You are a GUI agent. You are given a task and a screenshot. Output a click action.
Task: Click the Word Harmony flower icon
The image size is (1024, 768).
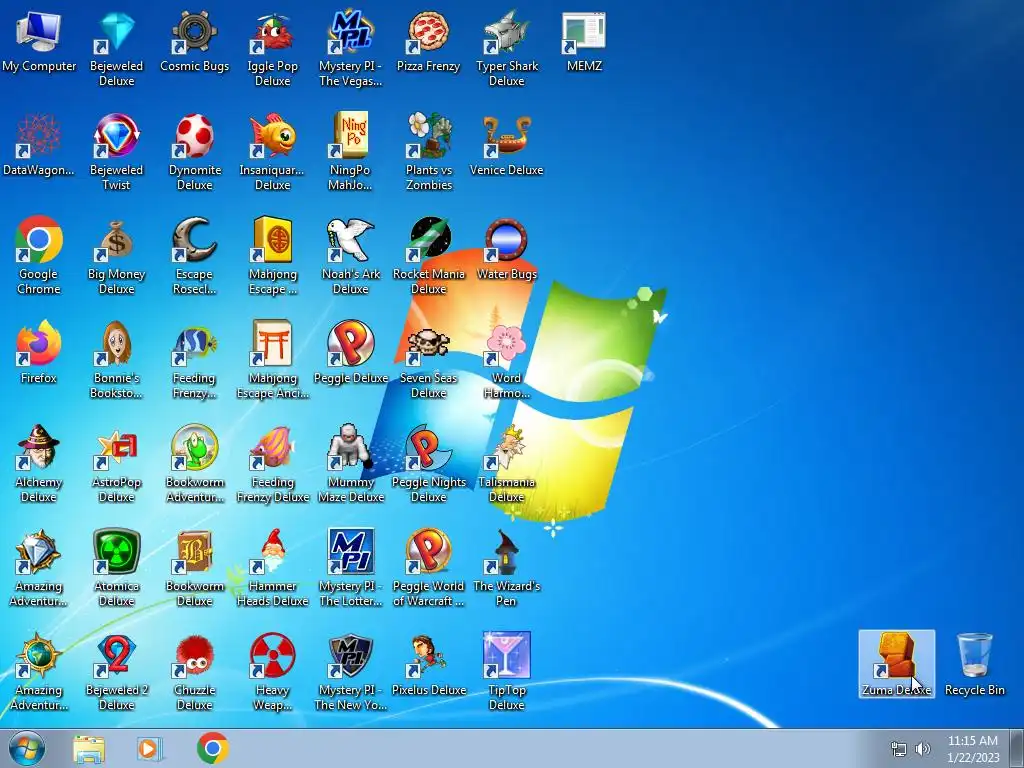507,344
